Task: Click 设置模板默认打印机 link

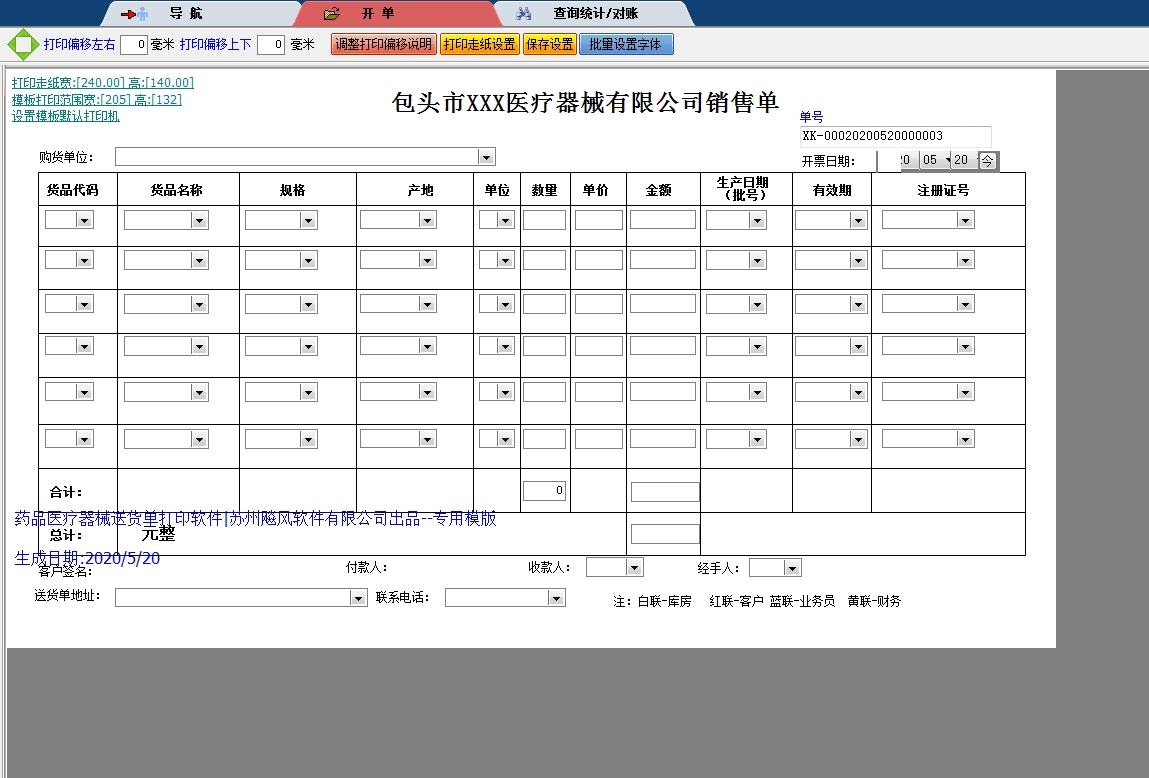Action: click(65, 116)
